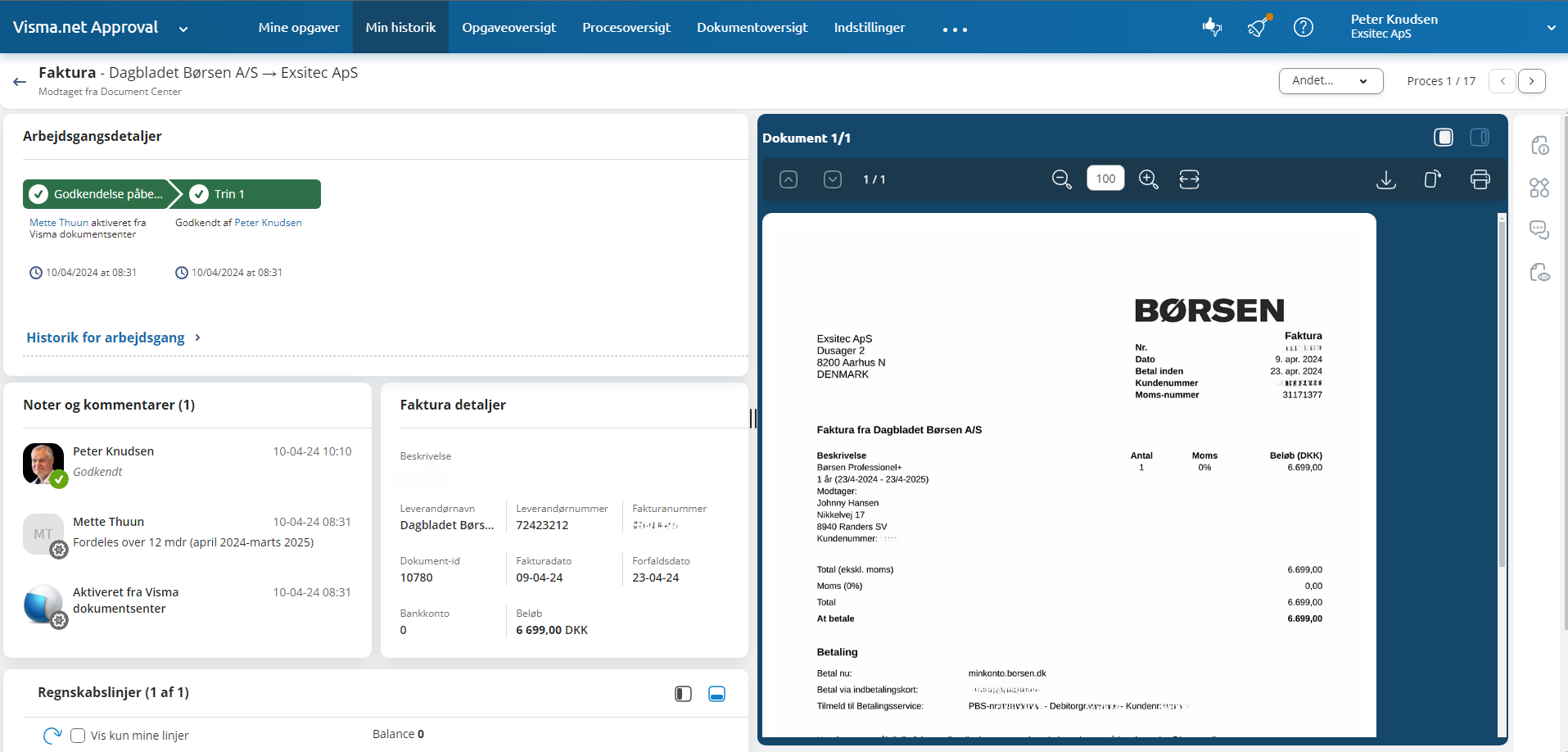Click the Dokument-id value 10780

pos(416,578)
